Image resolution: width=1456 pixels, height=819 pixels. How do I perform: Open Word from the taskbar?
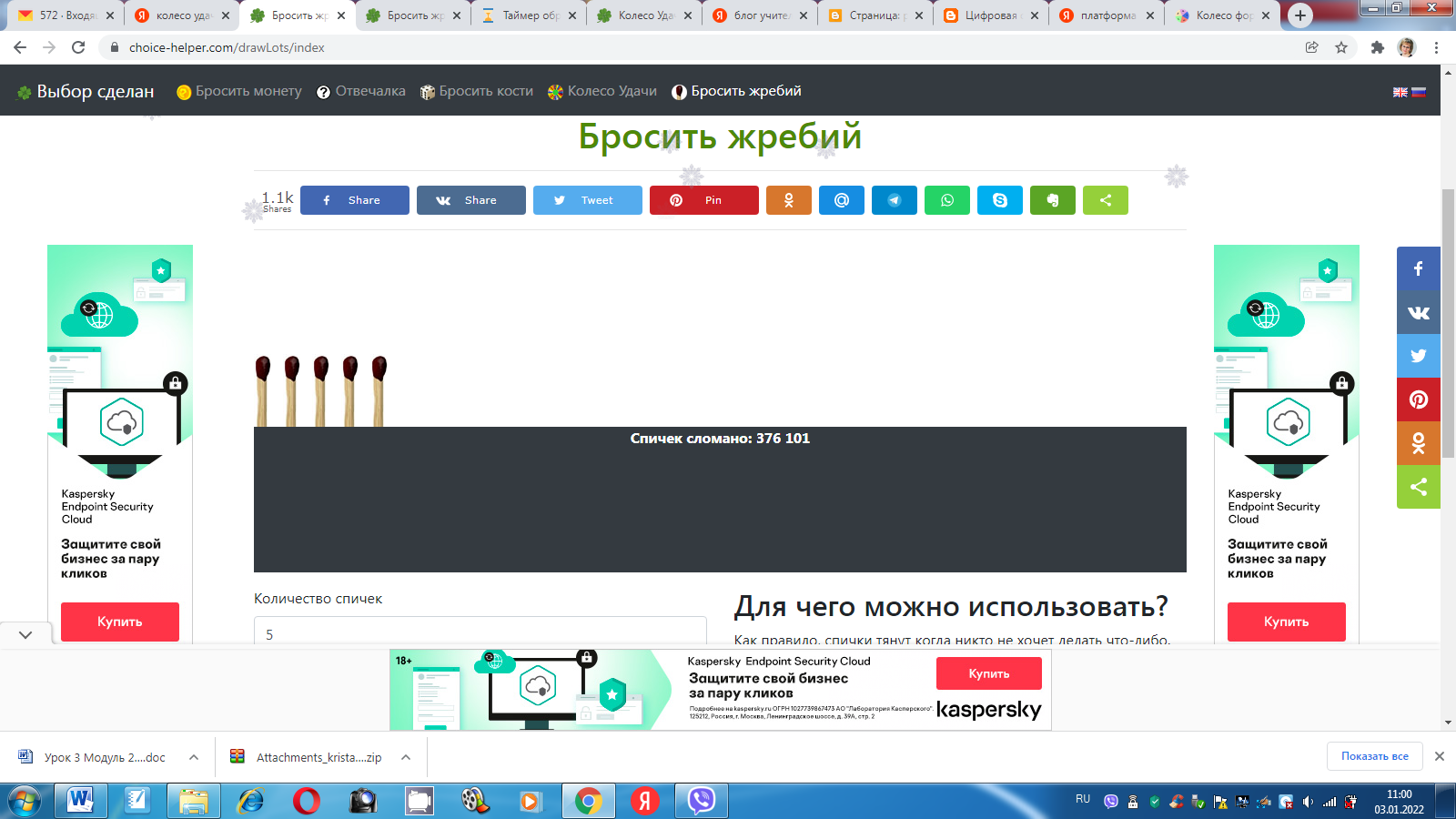(x=81, y=801)
